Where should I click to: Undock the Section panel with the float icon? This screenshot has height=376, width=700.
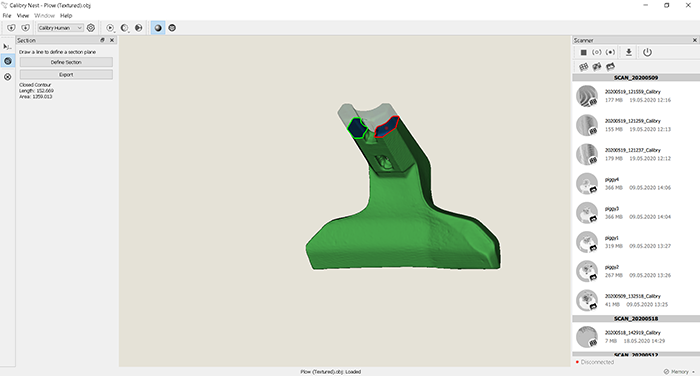(102, 40)
